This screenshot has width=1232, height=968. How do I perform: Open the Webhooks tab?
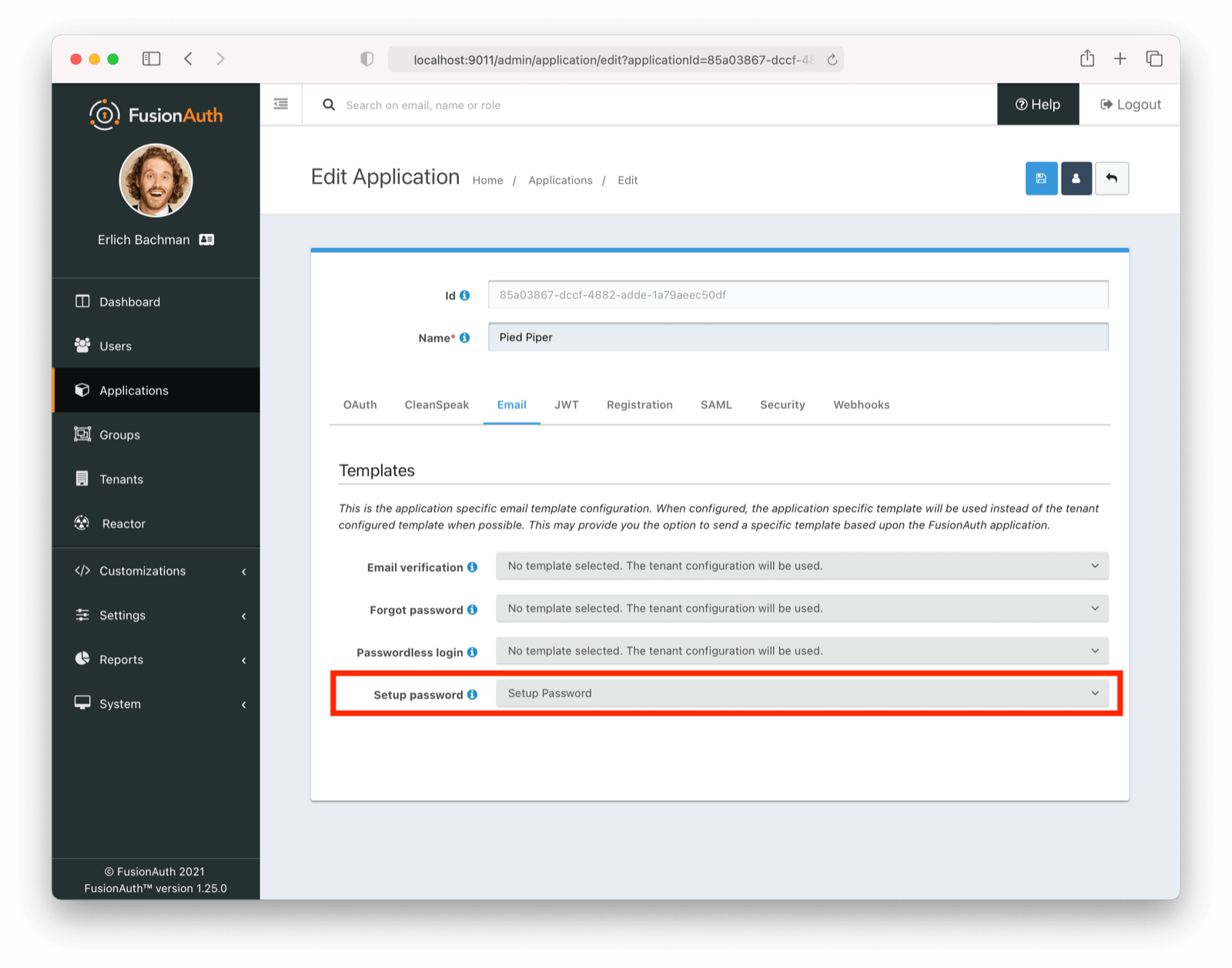861,405
